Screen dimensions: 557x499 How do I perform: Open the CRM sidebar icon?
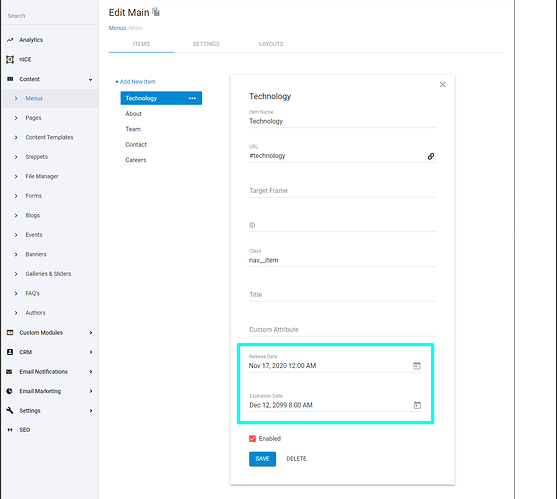(10, 352)
